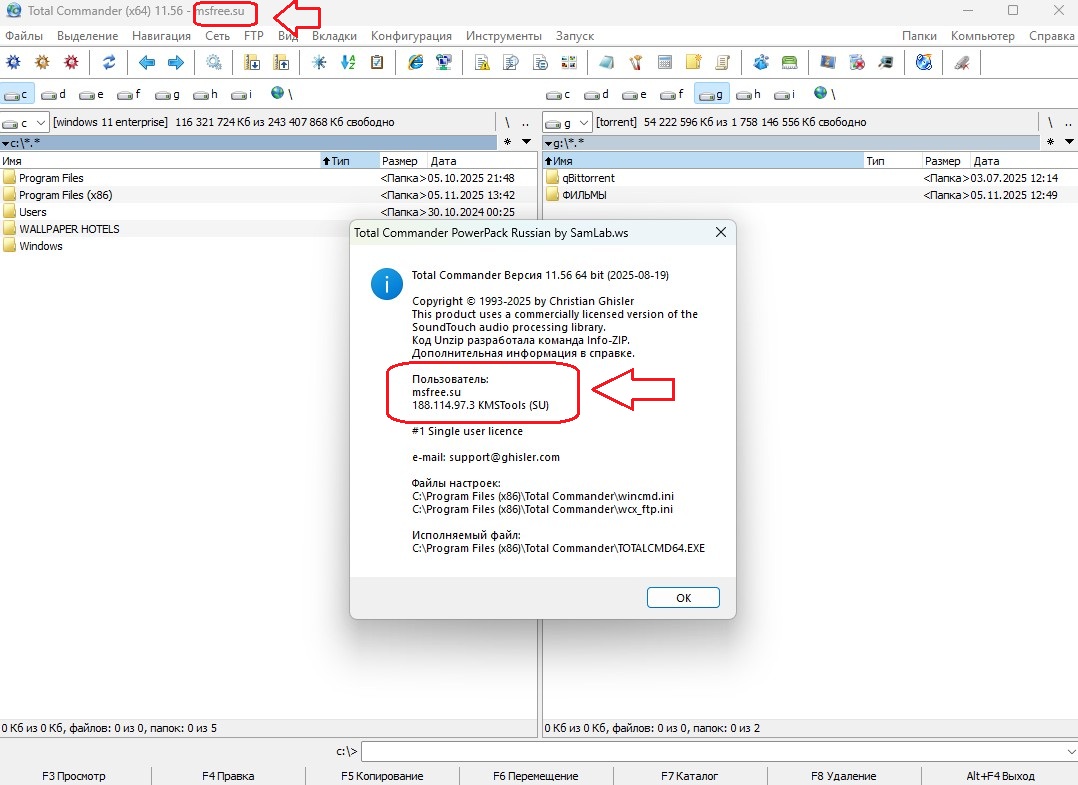Open right panel drive g dropdown
This screenshot has height=785, width=1078.
pos(566,122)
